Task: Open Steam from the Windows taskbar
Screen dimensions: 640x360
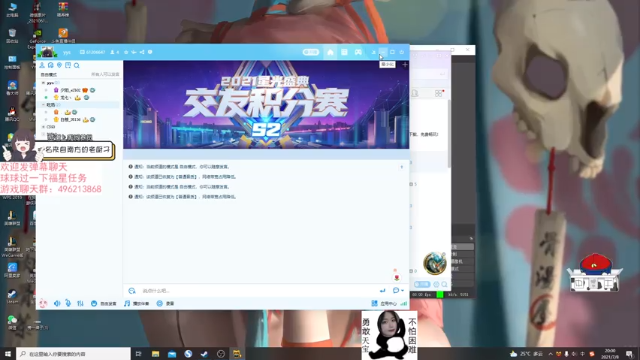Action: (x=204, y=354)
